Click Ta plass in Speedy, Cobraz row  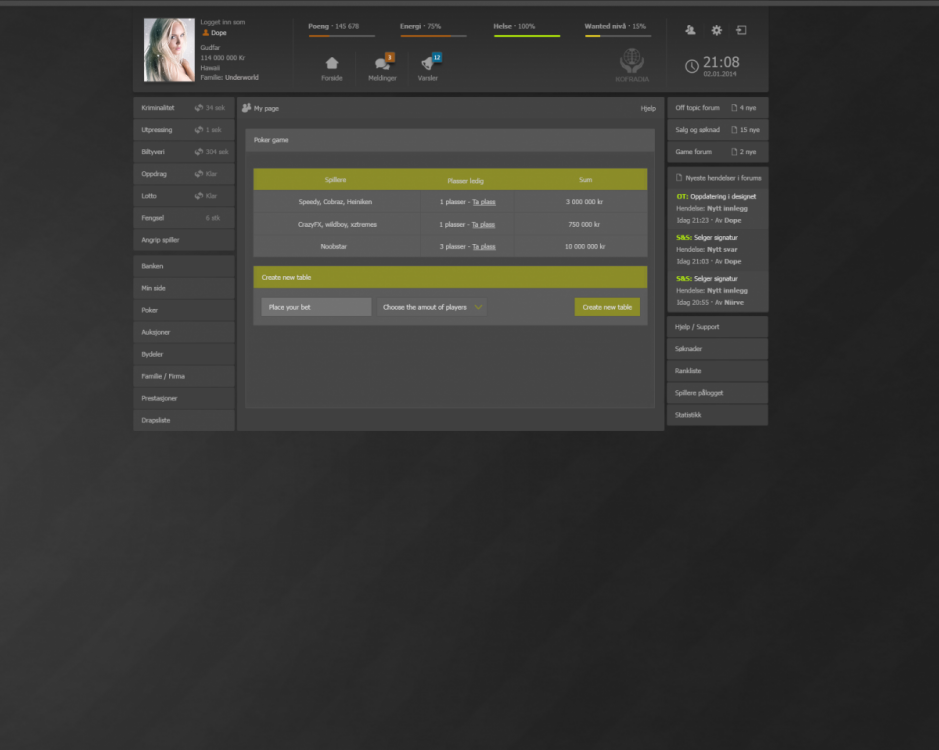(483, 202)
